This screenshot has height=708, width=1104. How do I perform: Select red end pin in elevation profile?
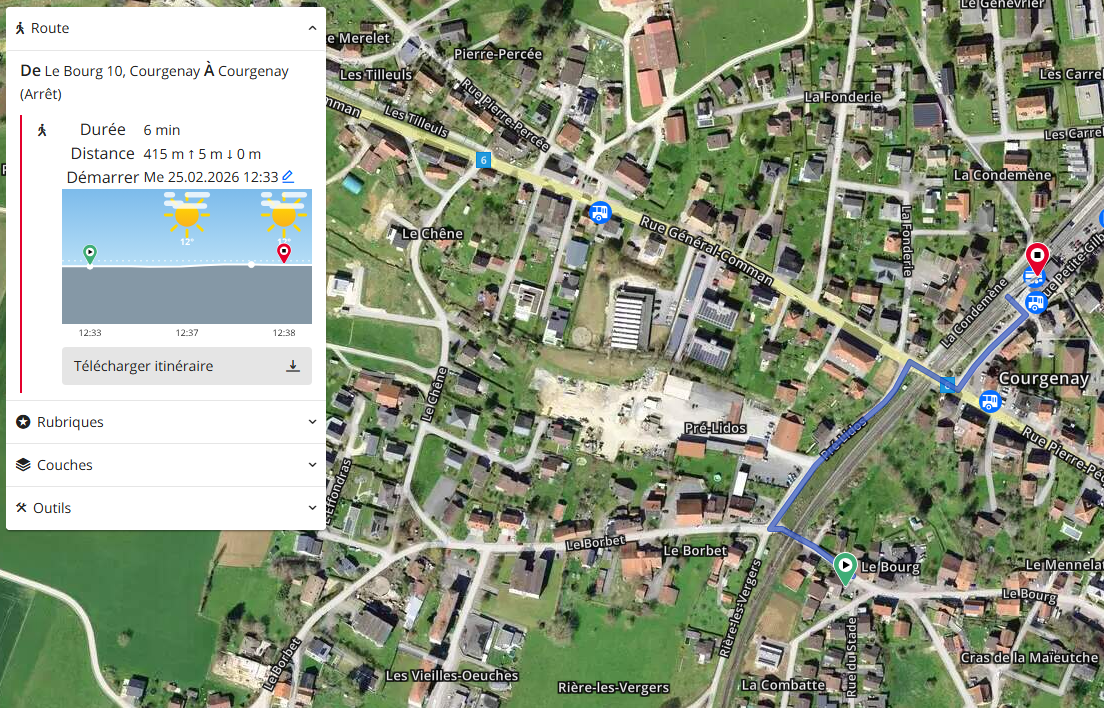(284, 252)
